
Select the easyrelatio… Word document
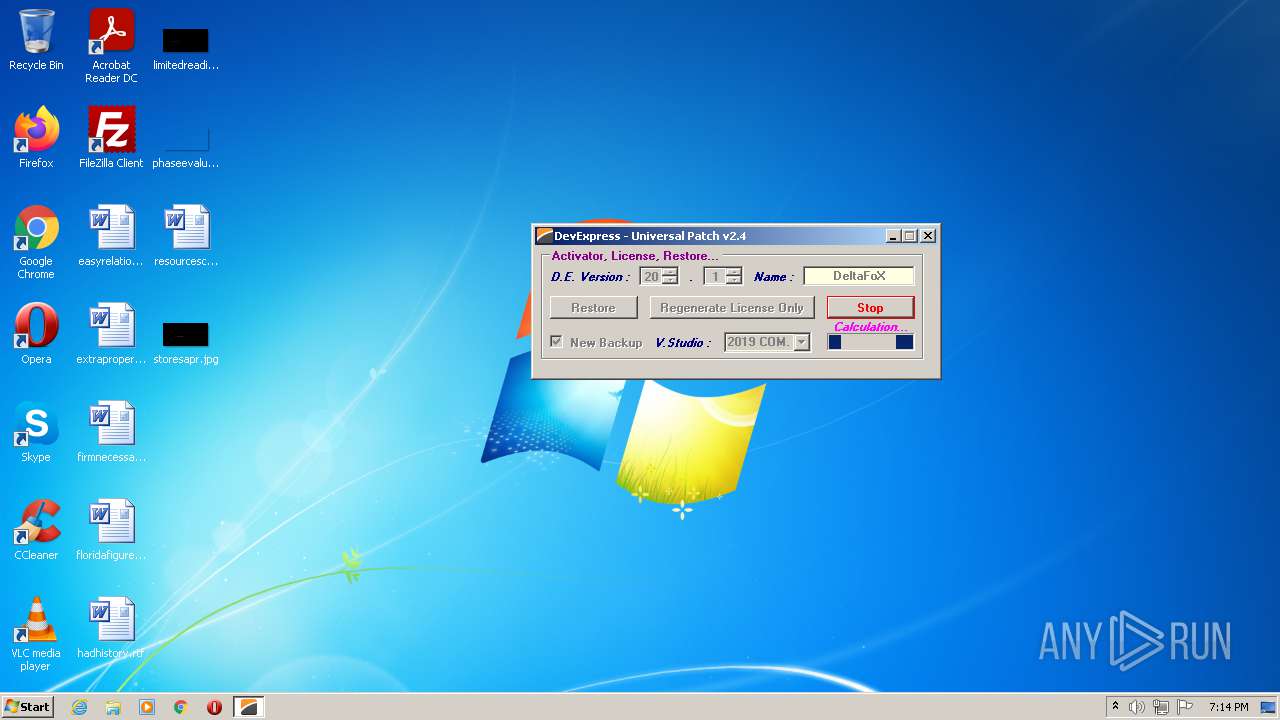point(111,236)
